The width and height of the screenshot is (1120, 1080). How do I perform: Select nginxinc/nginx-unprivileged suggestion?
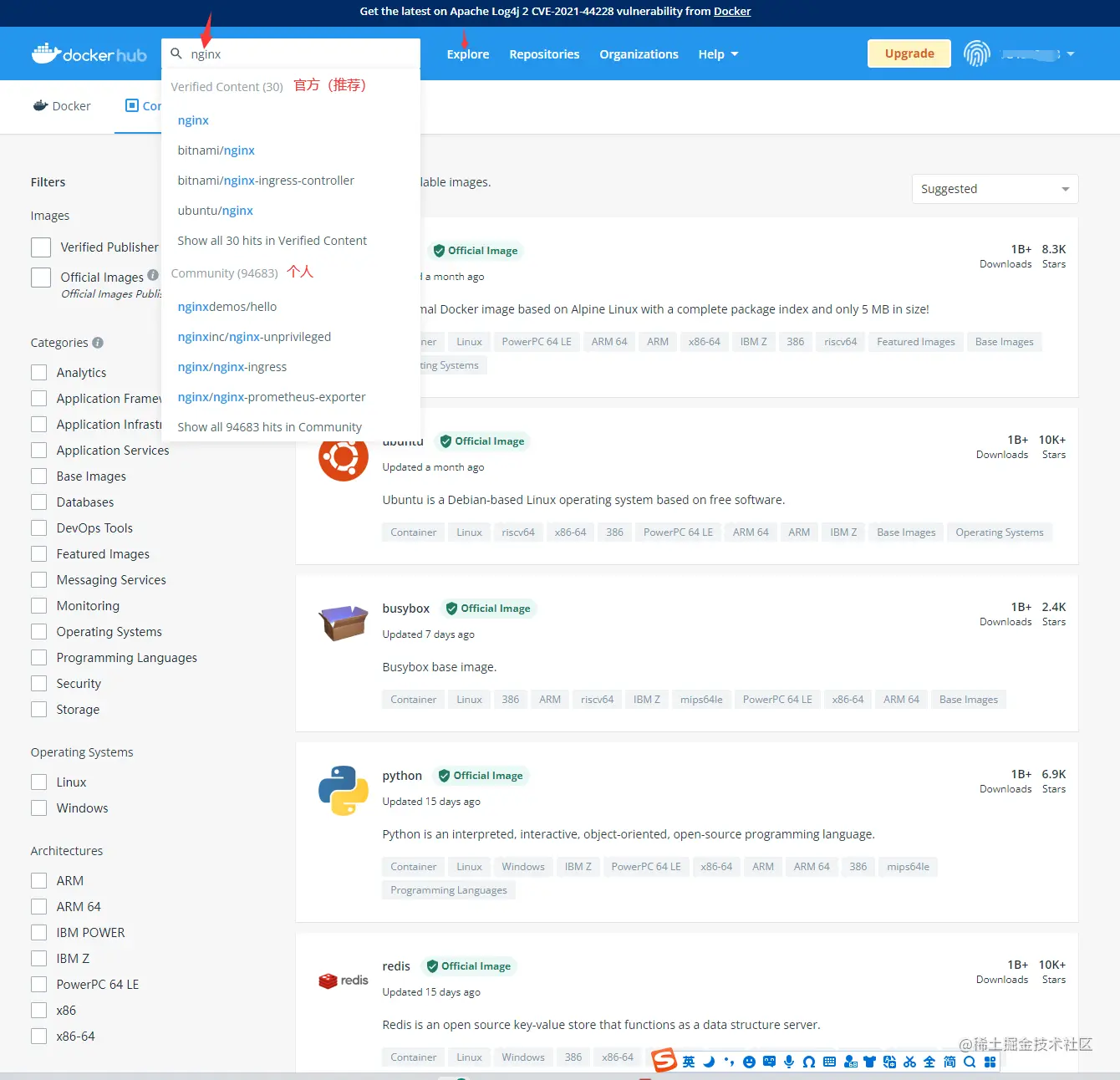[x=254, y=337]
